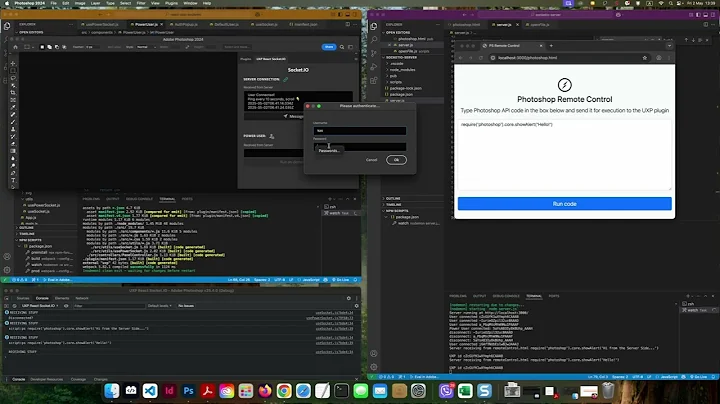Open the Console tab in UXP debugger
This screenshot has height=404, width=720.
click(42, 298)
